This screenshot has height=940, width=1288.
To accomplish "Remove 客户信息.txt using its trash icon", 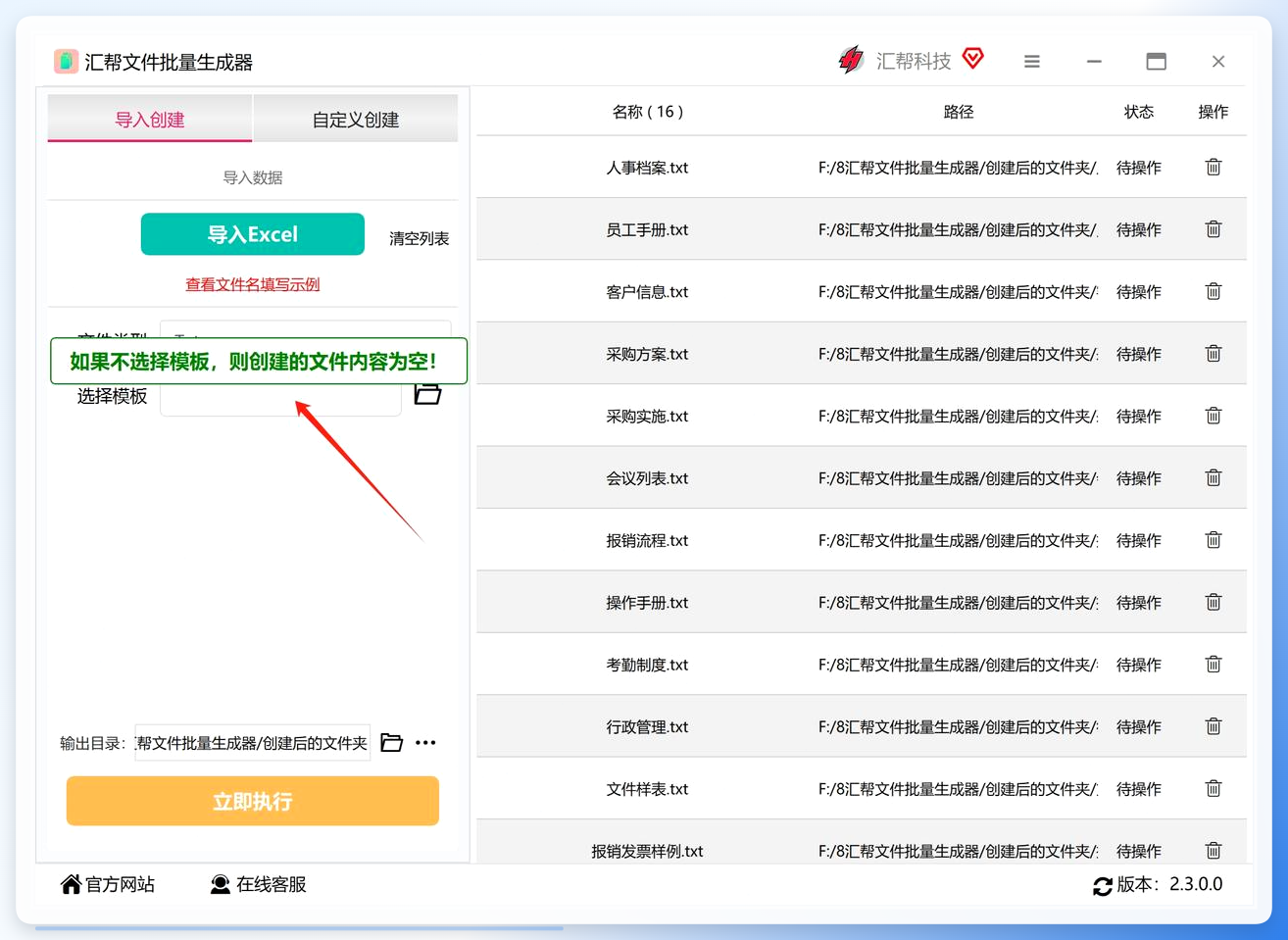I will point(1214,291).
